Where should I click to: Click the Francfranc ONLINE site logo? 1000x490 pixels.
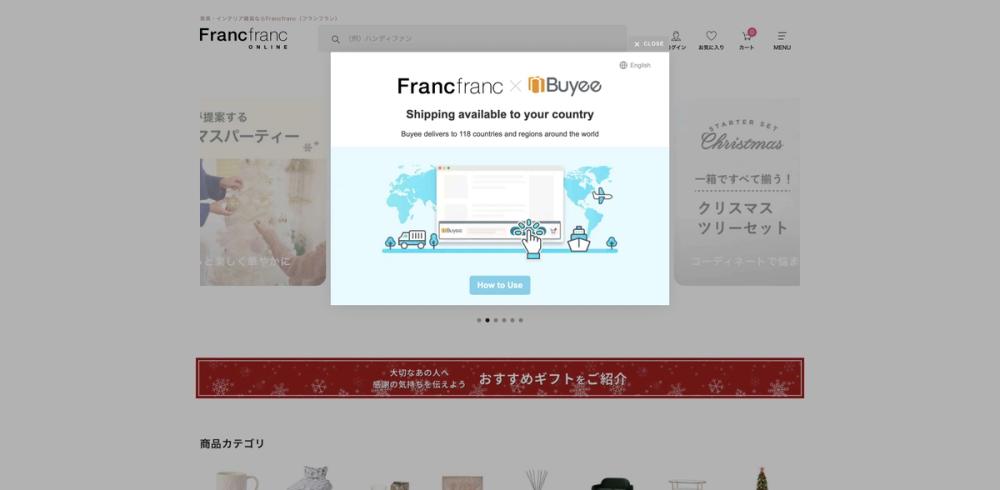pos(244,38)
